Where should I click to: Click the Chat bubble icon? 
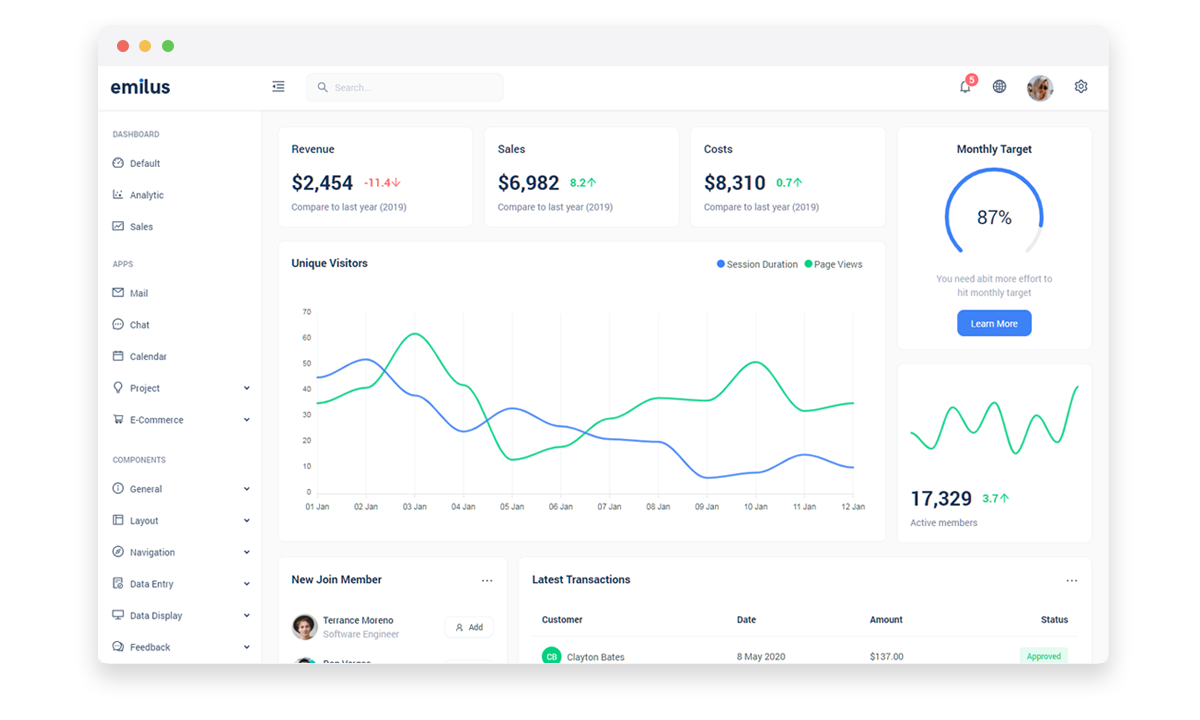click(118, 325)
